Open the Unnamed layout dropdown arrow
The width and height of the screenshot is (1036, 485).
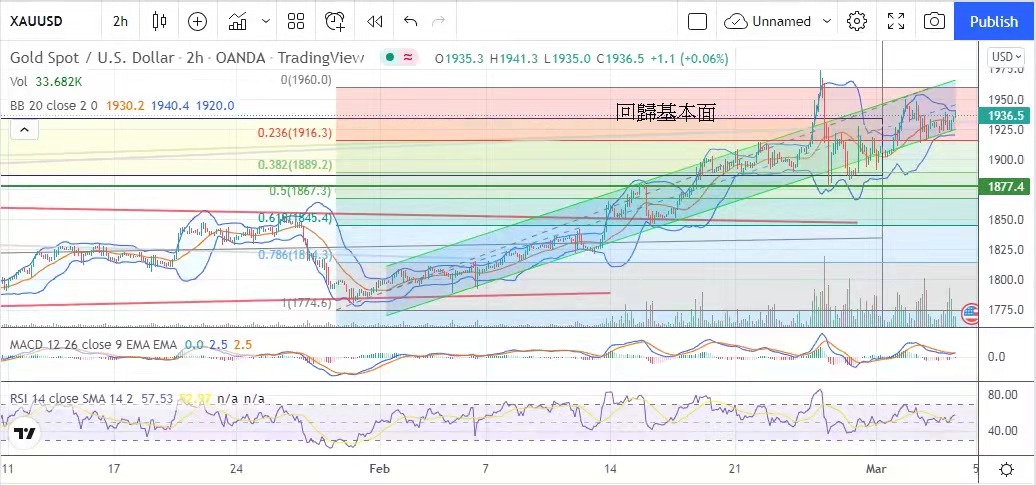point(827,21)
